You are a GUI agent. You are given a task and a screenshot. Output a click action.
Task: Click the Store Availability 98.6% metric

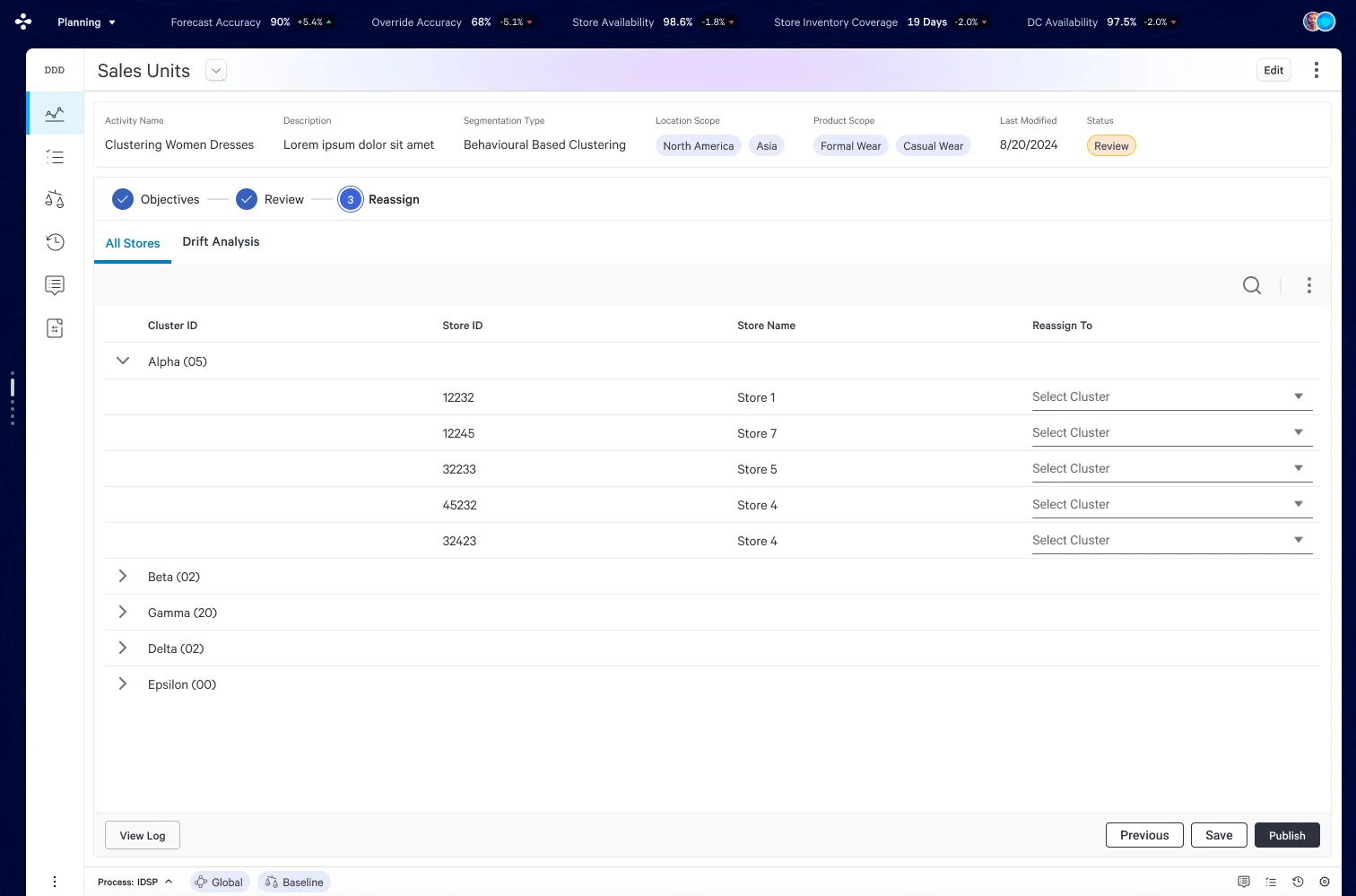coord(655,22)
